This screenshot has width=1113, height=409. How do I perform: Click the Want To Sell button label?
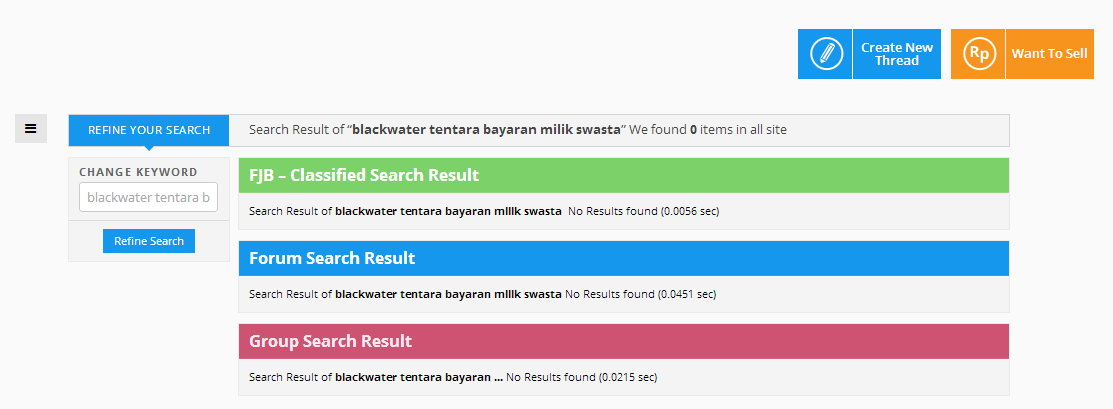click(x=1049, y=54)
